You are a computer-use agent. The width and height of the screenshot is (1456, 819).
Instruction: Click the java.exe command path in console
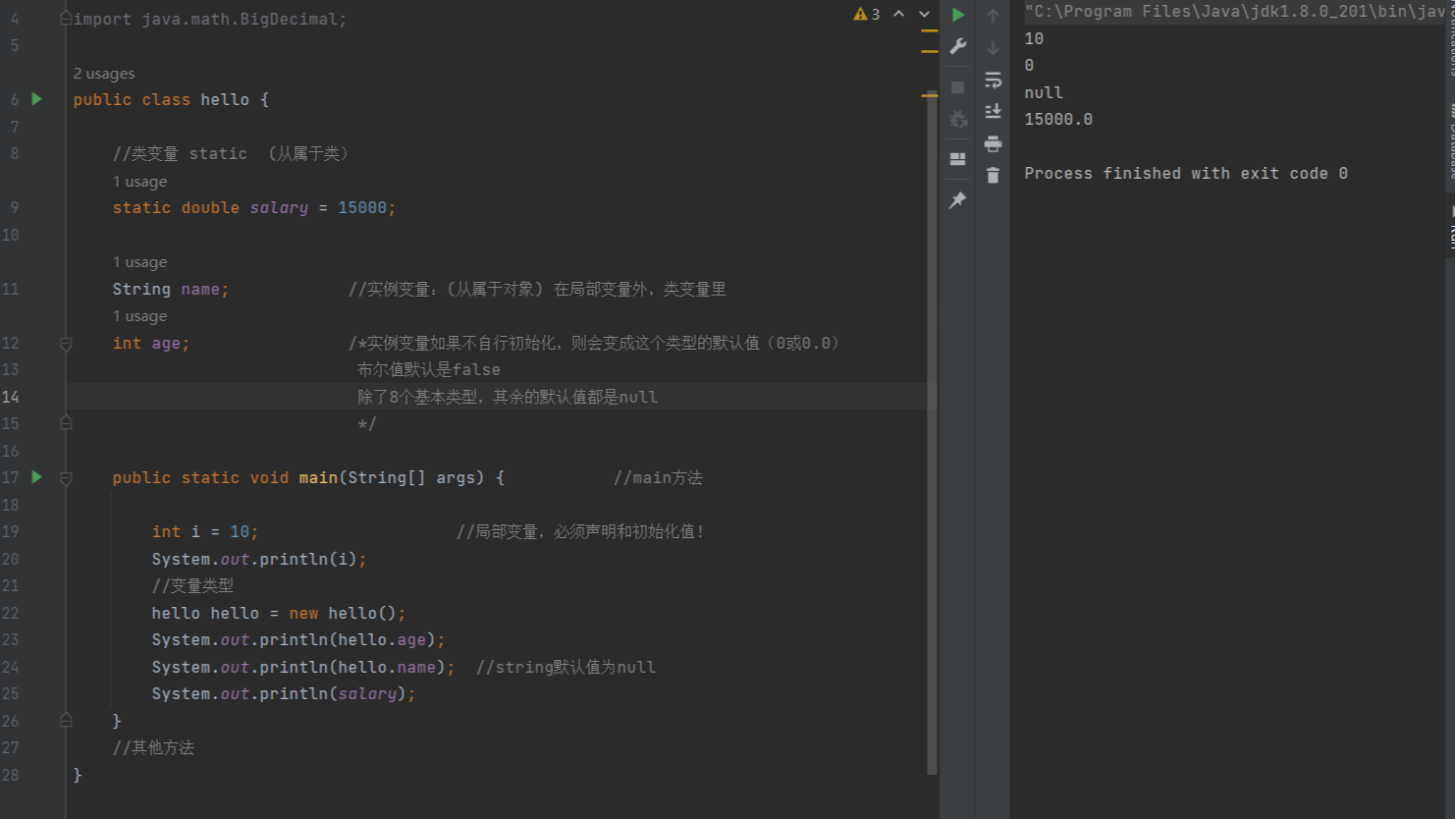(x=1235, y=12)
